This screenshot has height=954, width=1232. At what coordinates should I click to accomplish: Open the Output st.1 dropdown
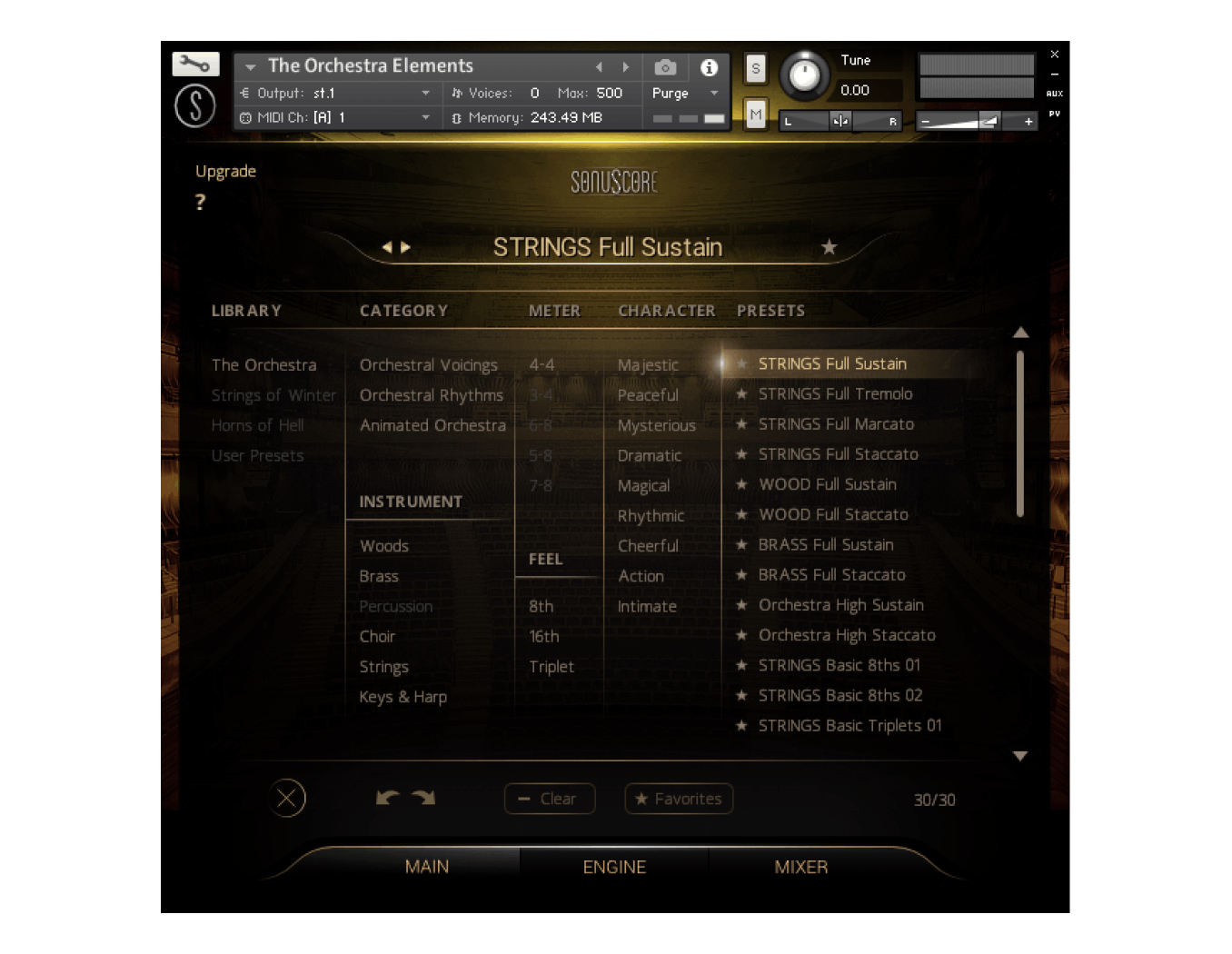[335, 93]
